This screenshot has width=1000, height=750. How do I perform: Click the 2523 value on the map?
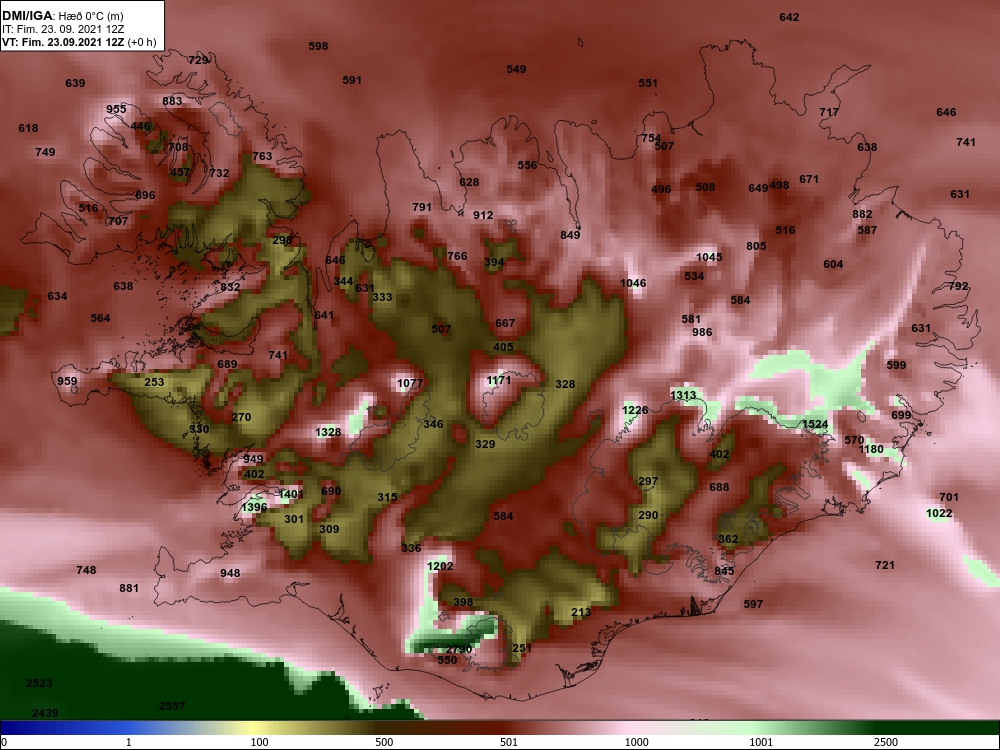(39, 683)
